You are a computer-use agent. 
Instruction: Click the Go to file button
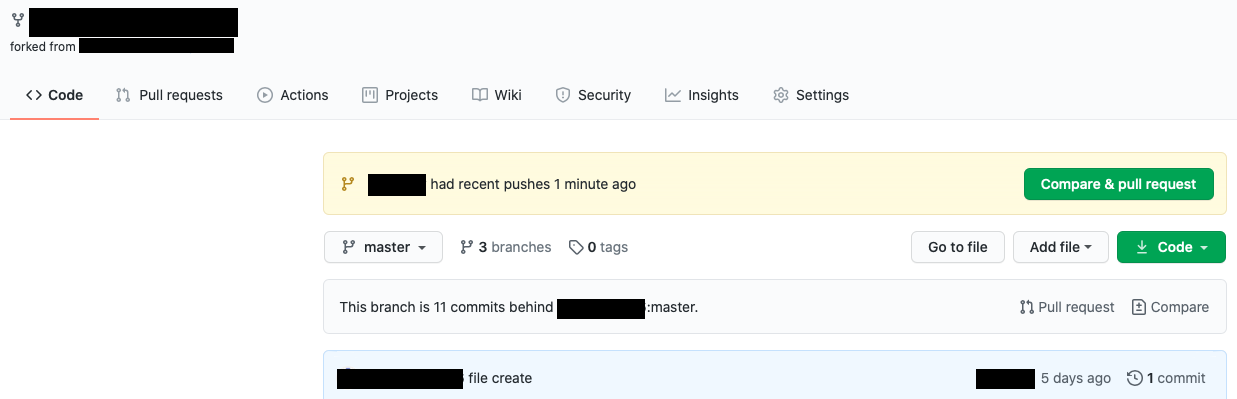click(958, 247)
